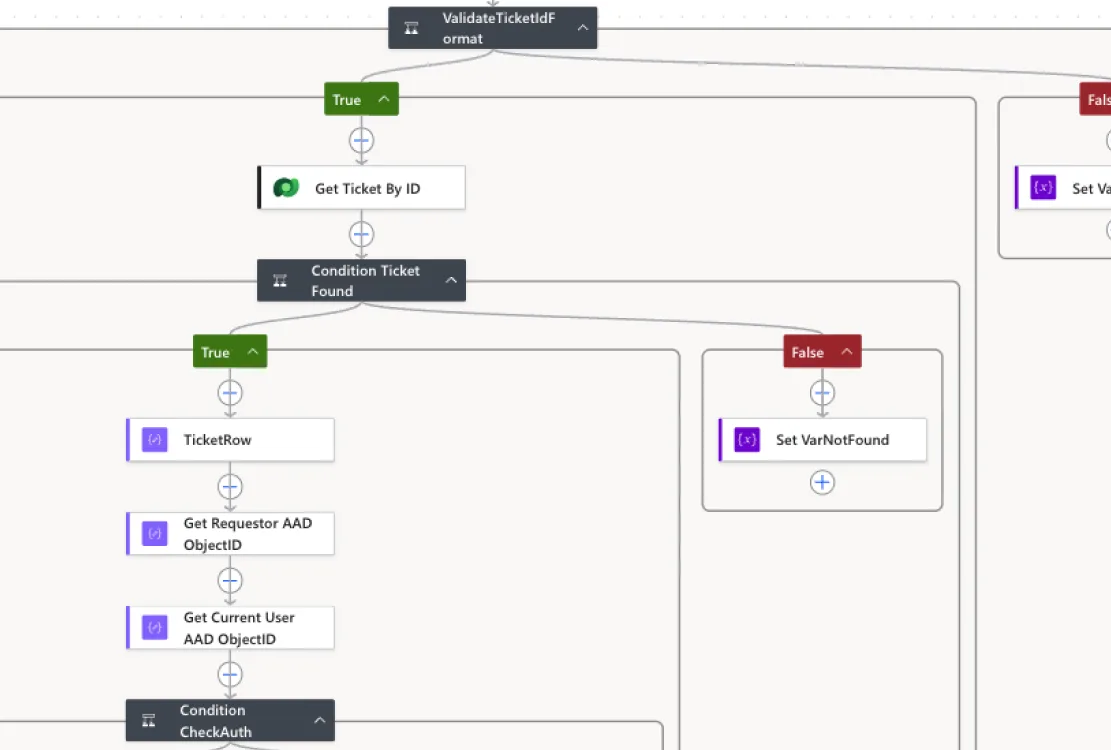Add an action above TicketRow
This screenshot has height=750, width=1111.
pyautogui.click(x=230, y=392)
